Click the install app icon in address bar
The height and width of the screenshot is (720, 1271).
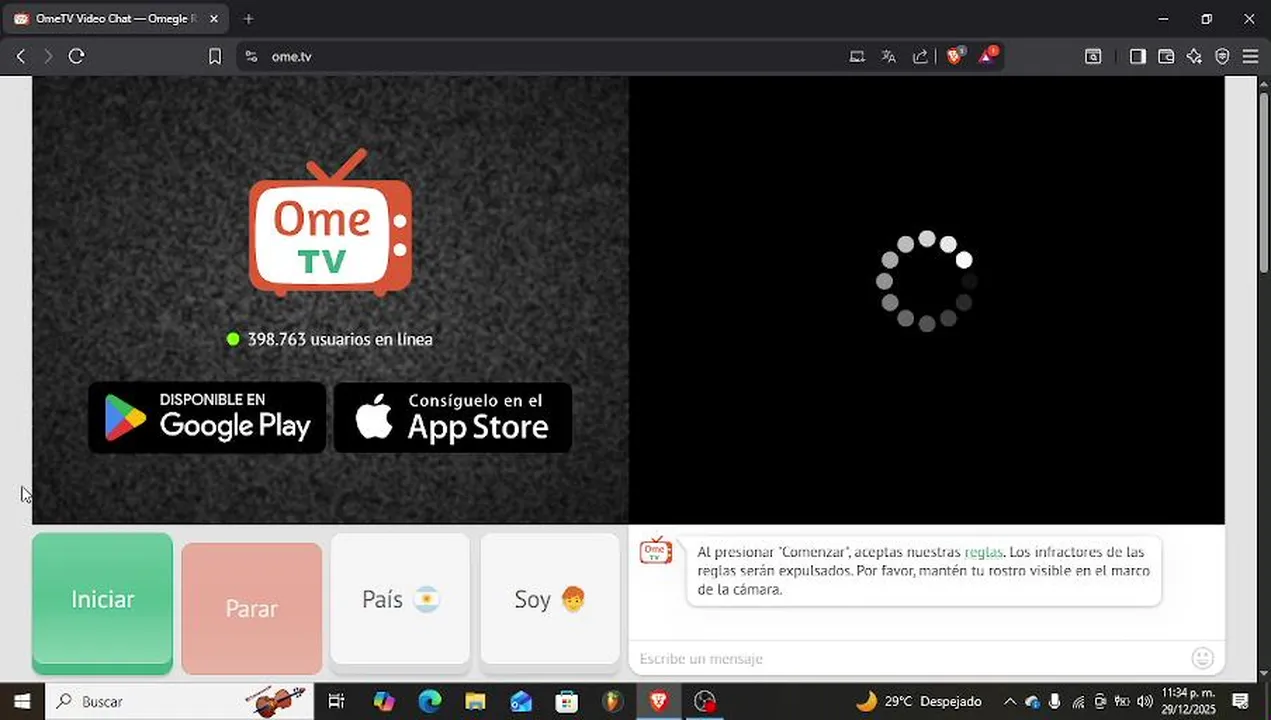click(x=857, y=57)
